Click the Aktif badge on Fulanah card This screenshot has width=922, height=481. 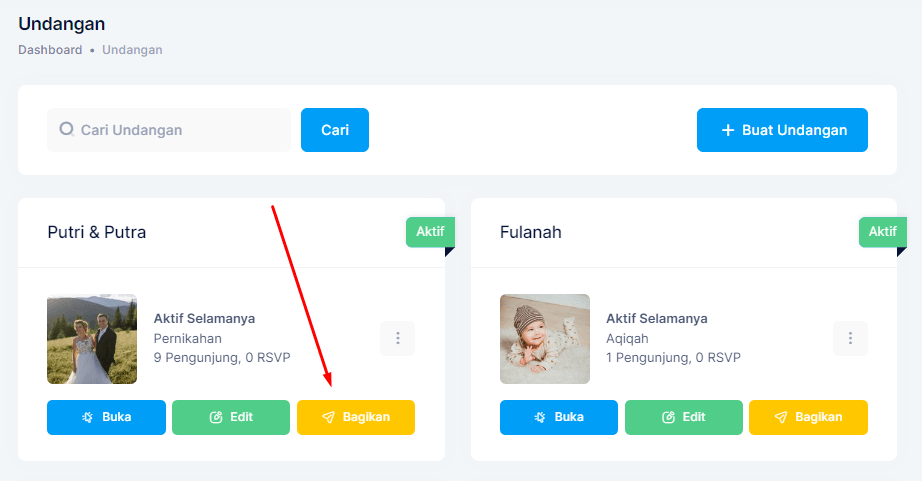point(883,232)
